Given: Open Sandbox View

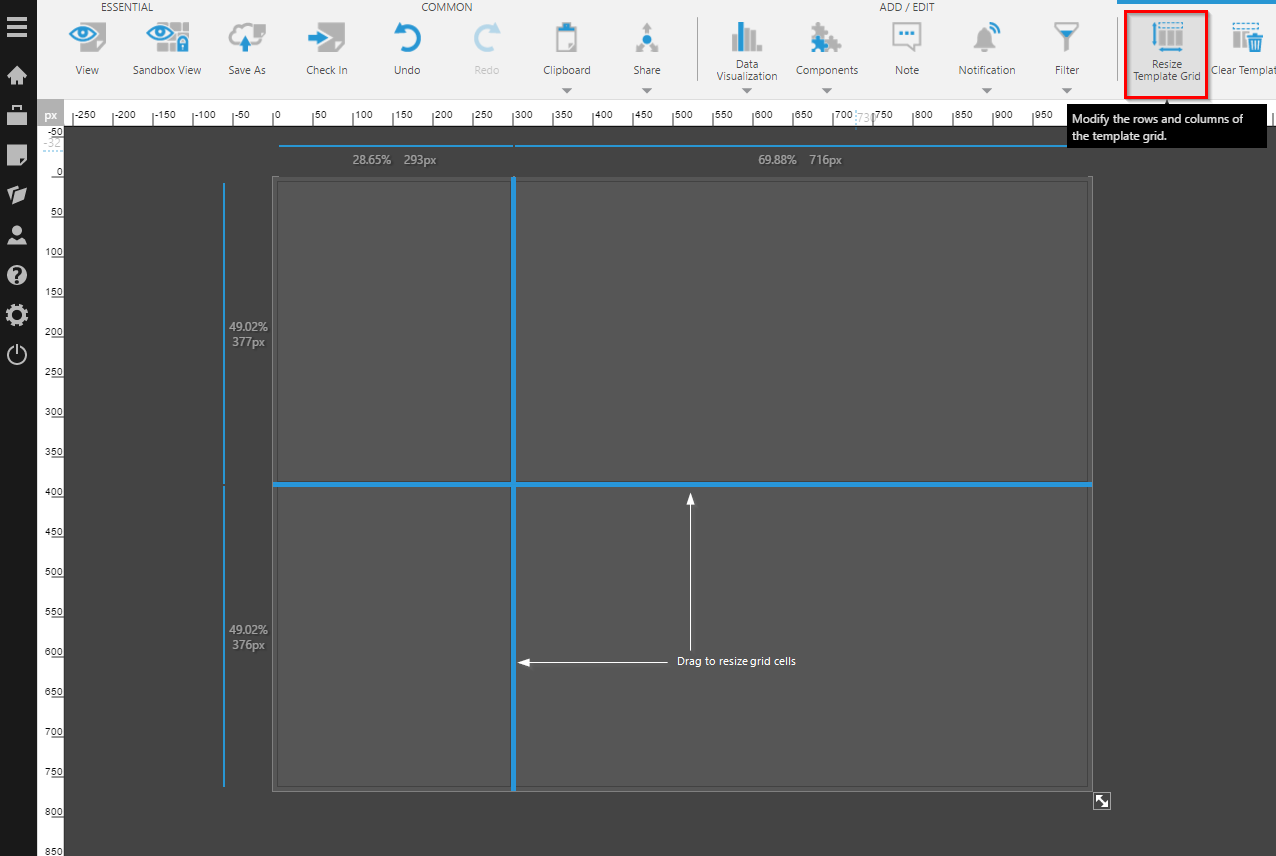Looking at the screenshot, I should pyautogui.click(x=167, y=49).
